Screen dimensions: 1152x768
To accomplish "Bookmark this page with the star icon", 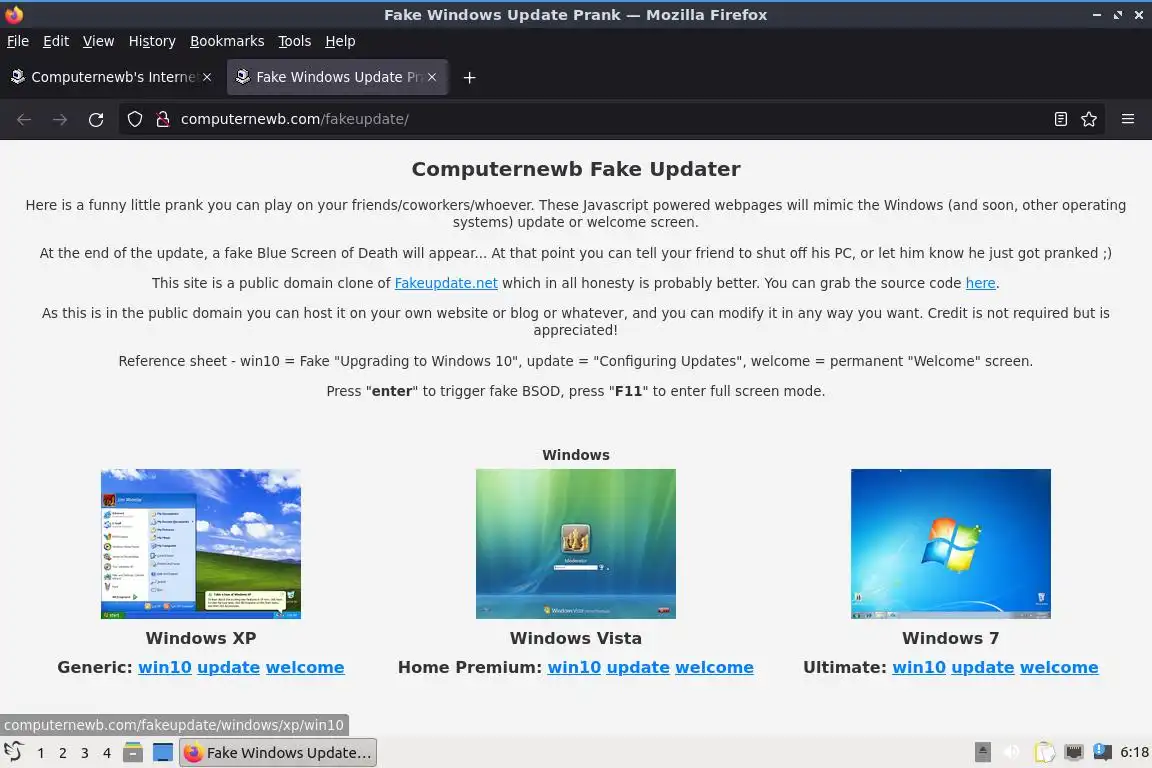I will 1089,119.
